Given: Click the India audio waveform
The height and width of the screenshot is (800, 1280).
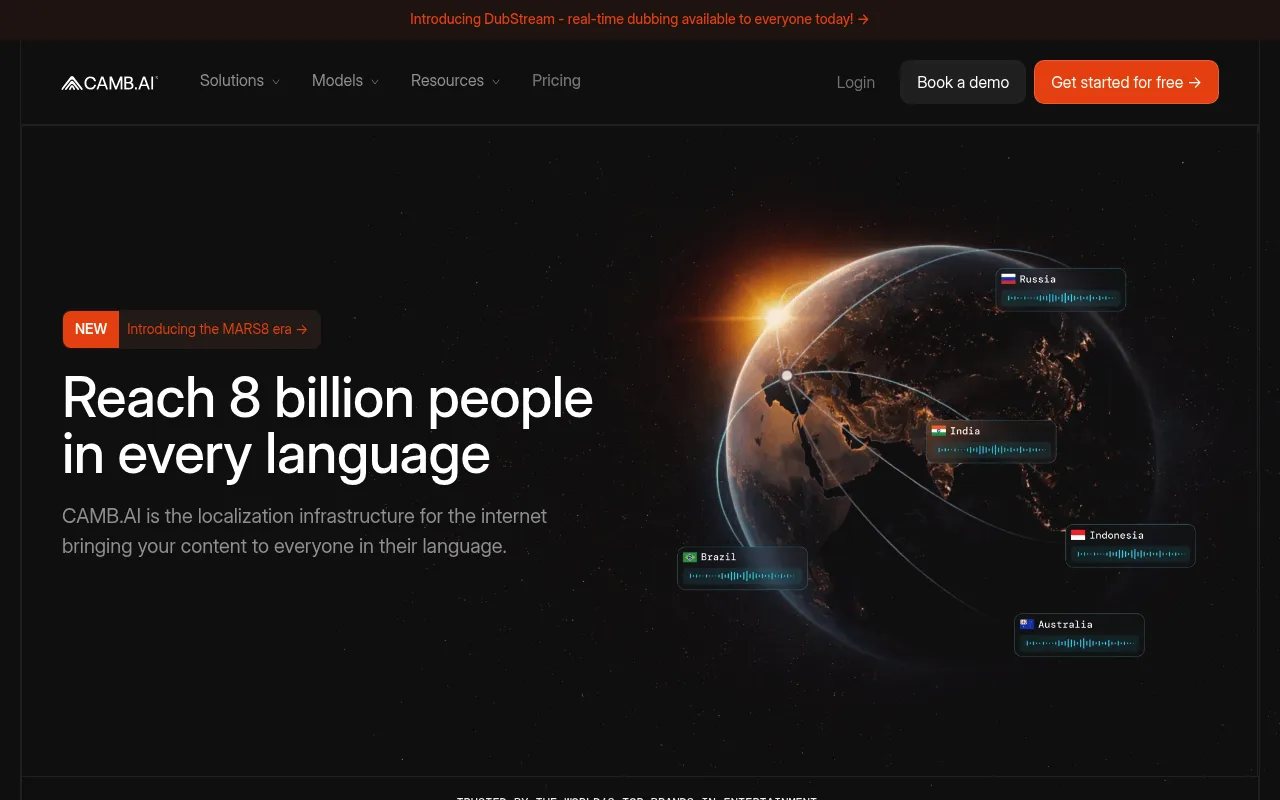Looking at the screenshot, I should 991,450.
